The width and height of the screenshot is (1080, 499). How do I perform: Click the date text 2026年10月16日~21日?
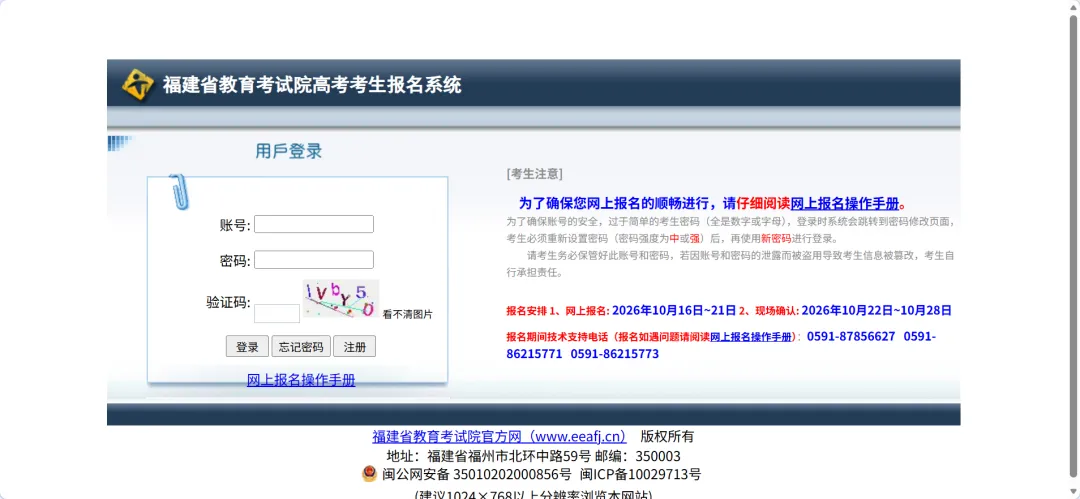tap(674, 310)
